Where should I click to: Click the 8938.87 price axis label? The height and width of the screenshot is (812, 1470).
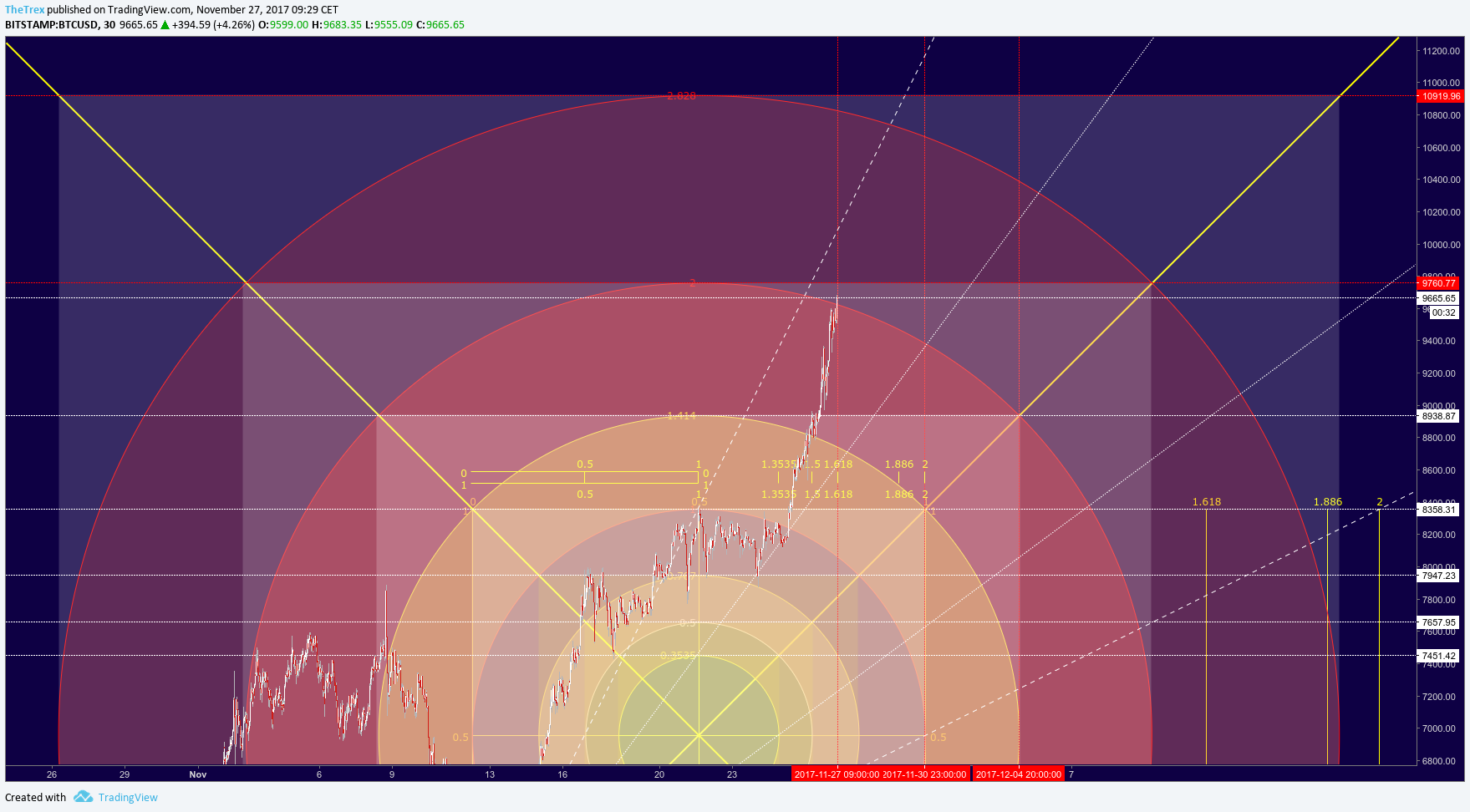(x=1439, y=416)
